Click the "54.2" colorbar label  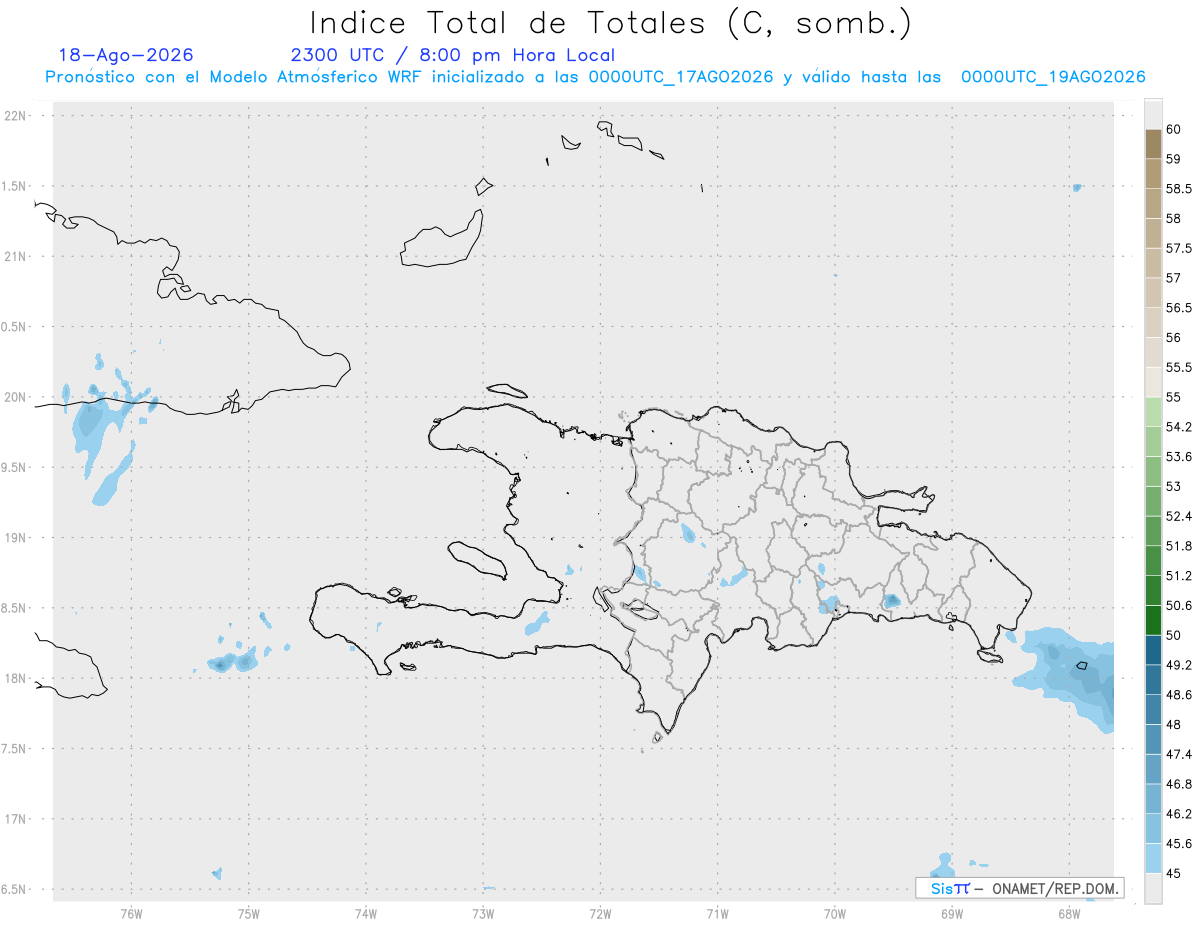[1179, 427]
